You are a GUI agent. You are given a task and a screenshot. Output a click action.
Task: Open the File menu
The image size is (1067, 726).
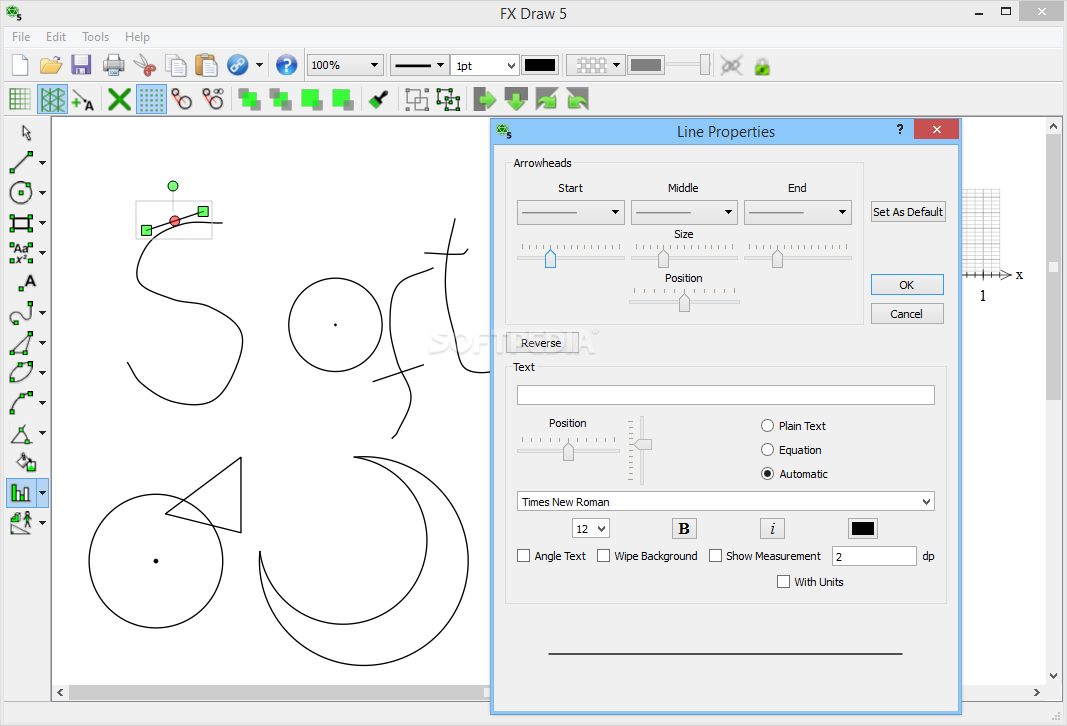(21, 37)
